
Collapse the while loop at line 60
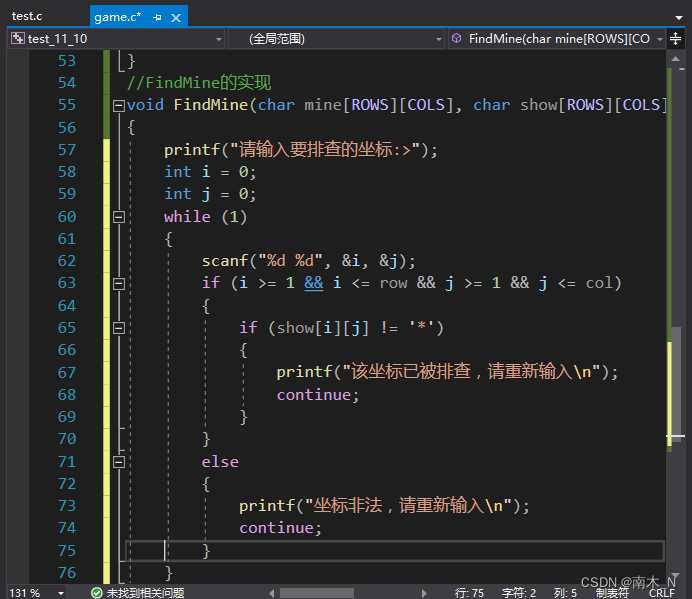click(119, 217)
